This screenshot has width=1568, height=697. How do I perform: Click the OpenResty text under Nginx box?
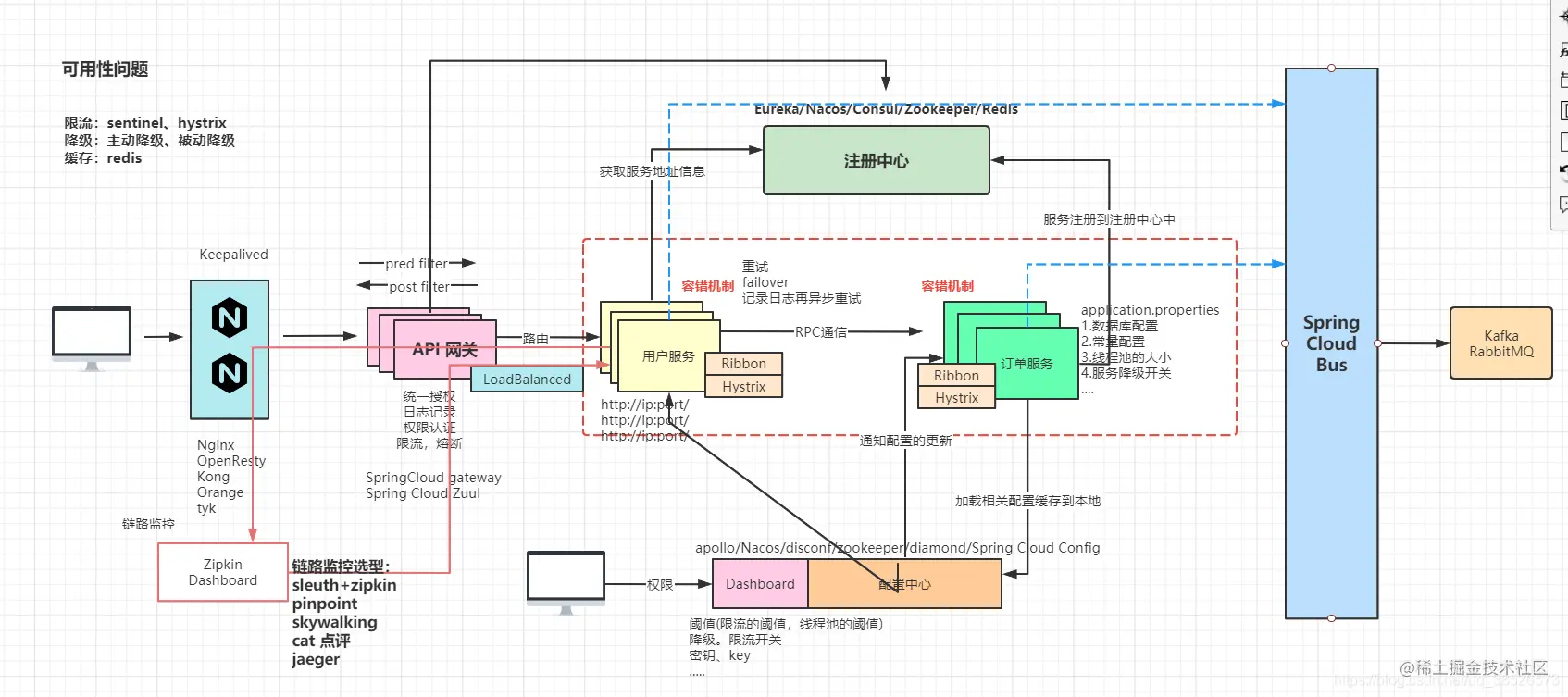pos(231,461)
